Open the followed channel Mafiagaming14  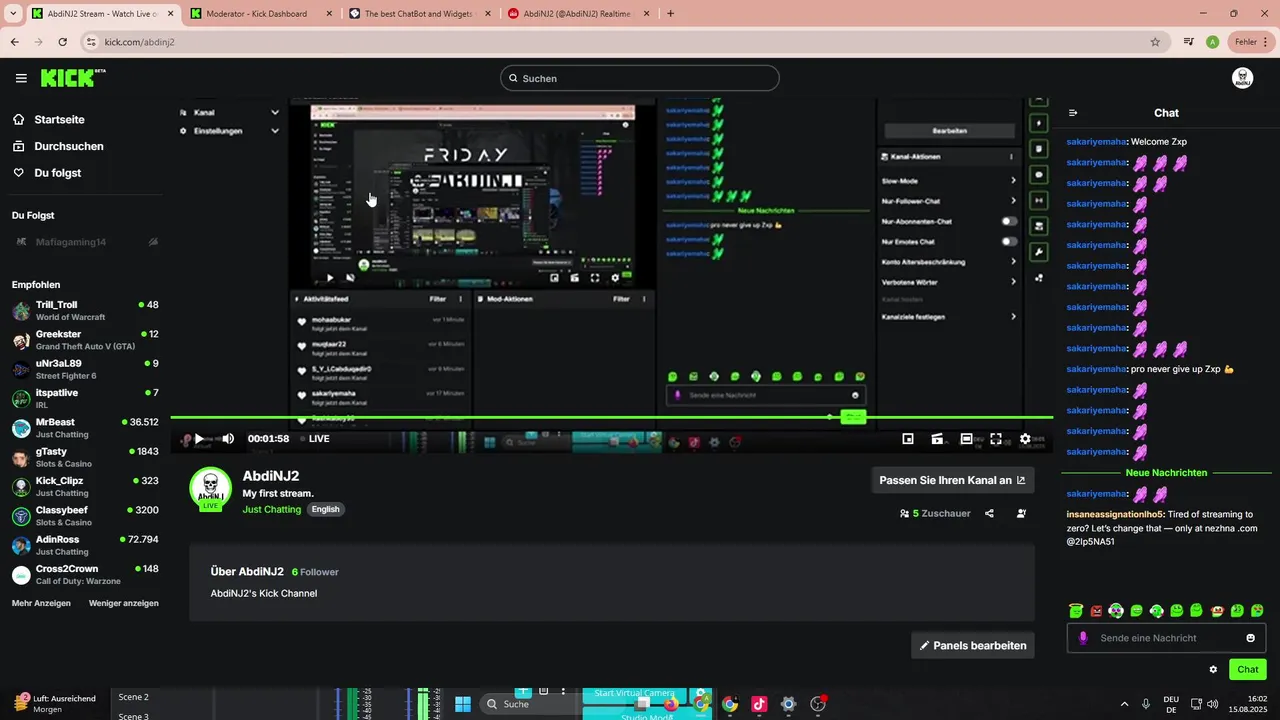click(85, 242)
